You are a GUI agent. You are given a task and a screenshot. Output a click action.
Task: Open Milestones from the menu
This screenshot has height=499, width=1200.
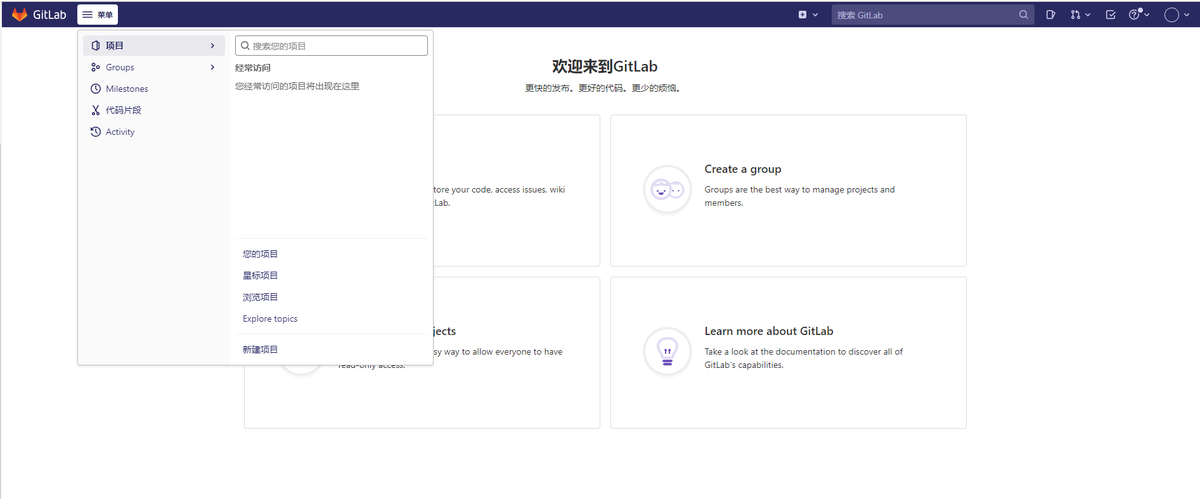pyautogui.click(x=154, y=89)
